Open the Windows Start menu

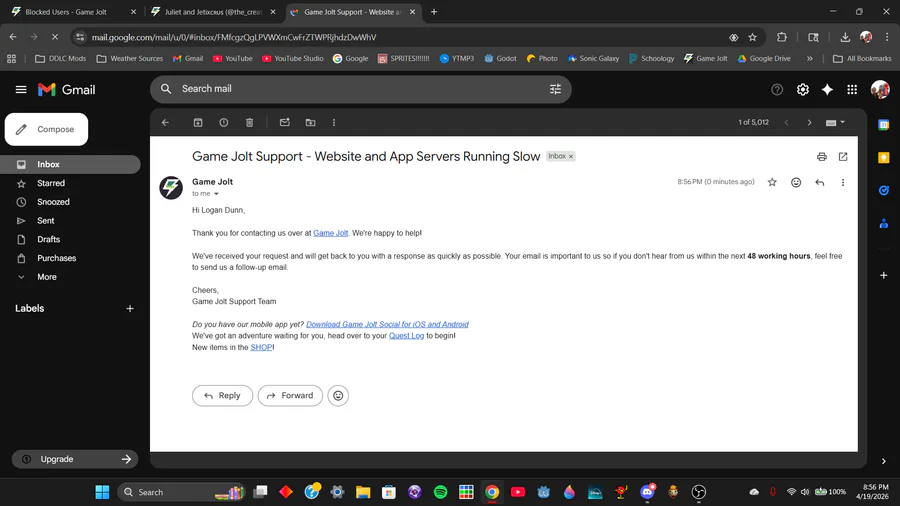pos(102,492)
